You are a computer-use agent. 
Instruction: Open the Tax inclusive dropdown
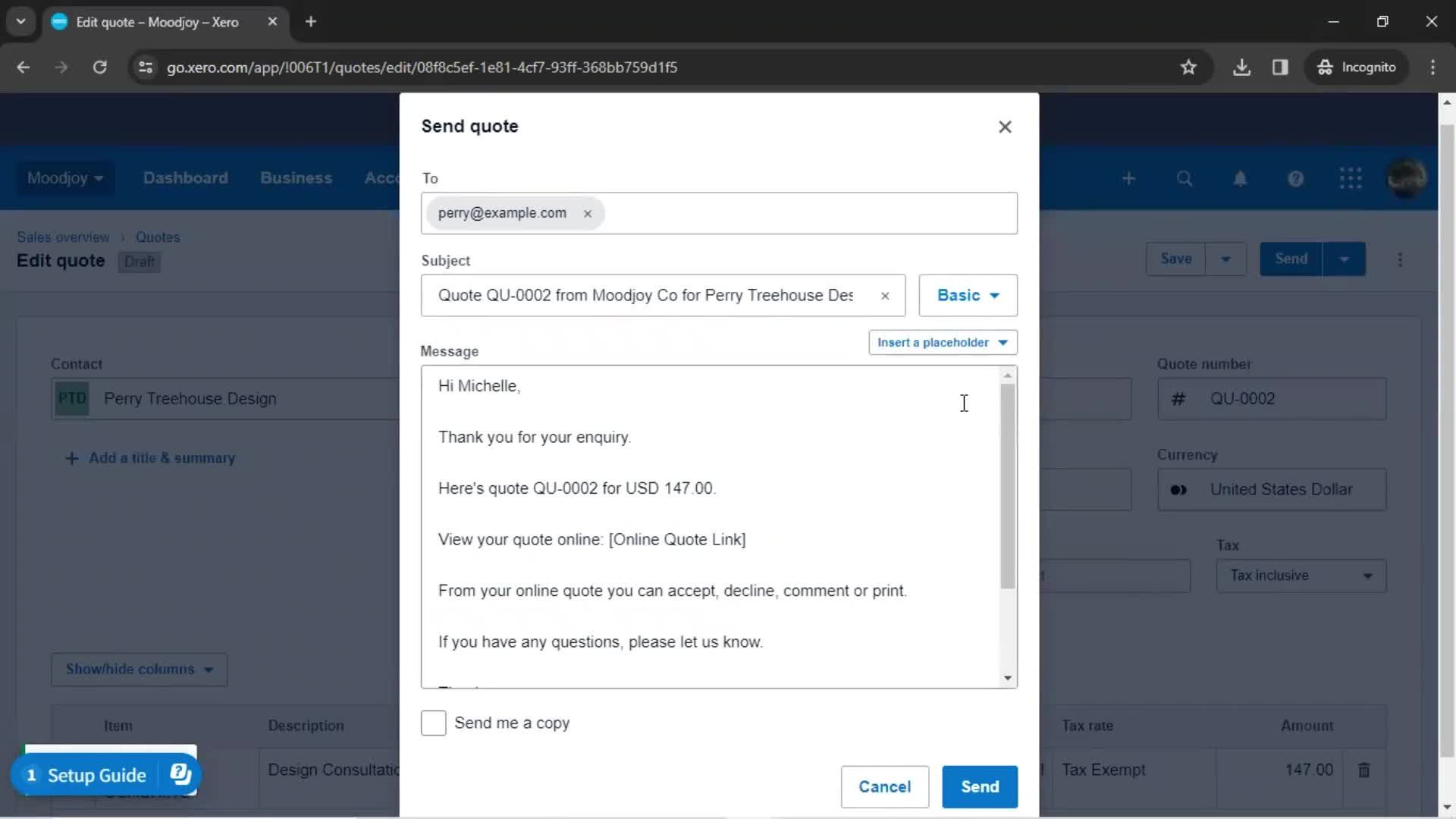click(x=1301, y=576)
